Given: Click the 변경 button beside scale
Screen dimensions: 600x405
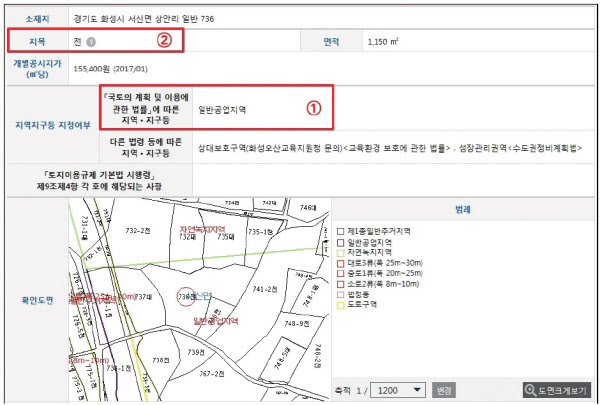Looking at the screenshot, I should click(x=445, y=390).
